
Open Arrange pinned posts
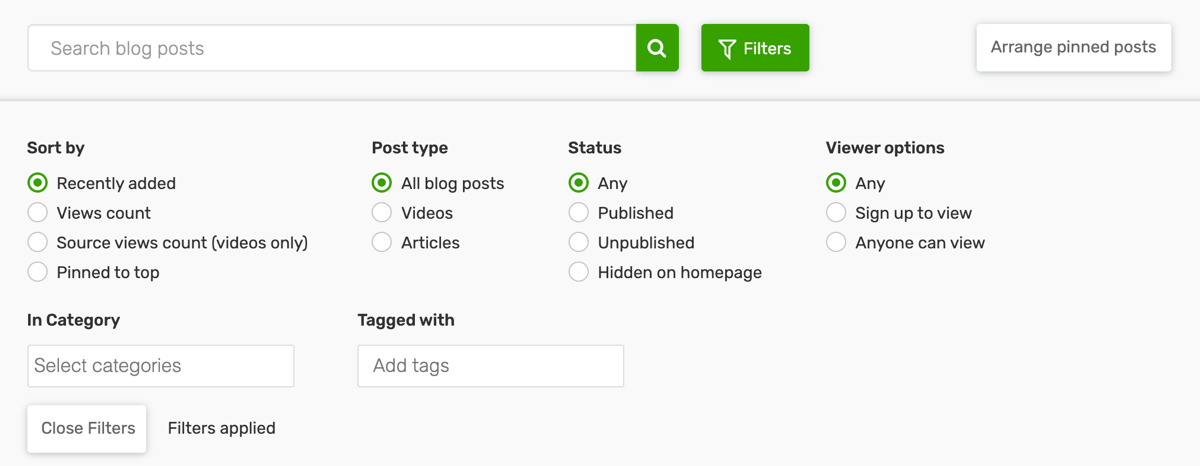1073,48
